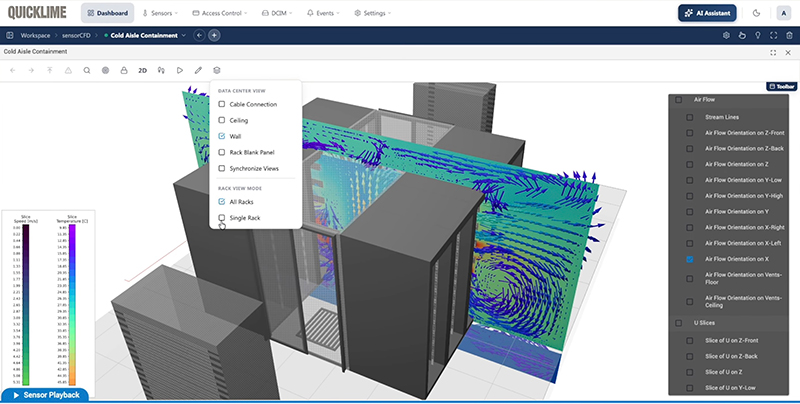Click the Slice Speed color legend bar
This screenshot has height=404, width=800.
(26, 305)
